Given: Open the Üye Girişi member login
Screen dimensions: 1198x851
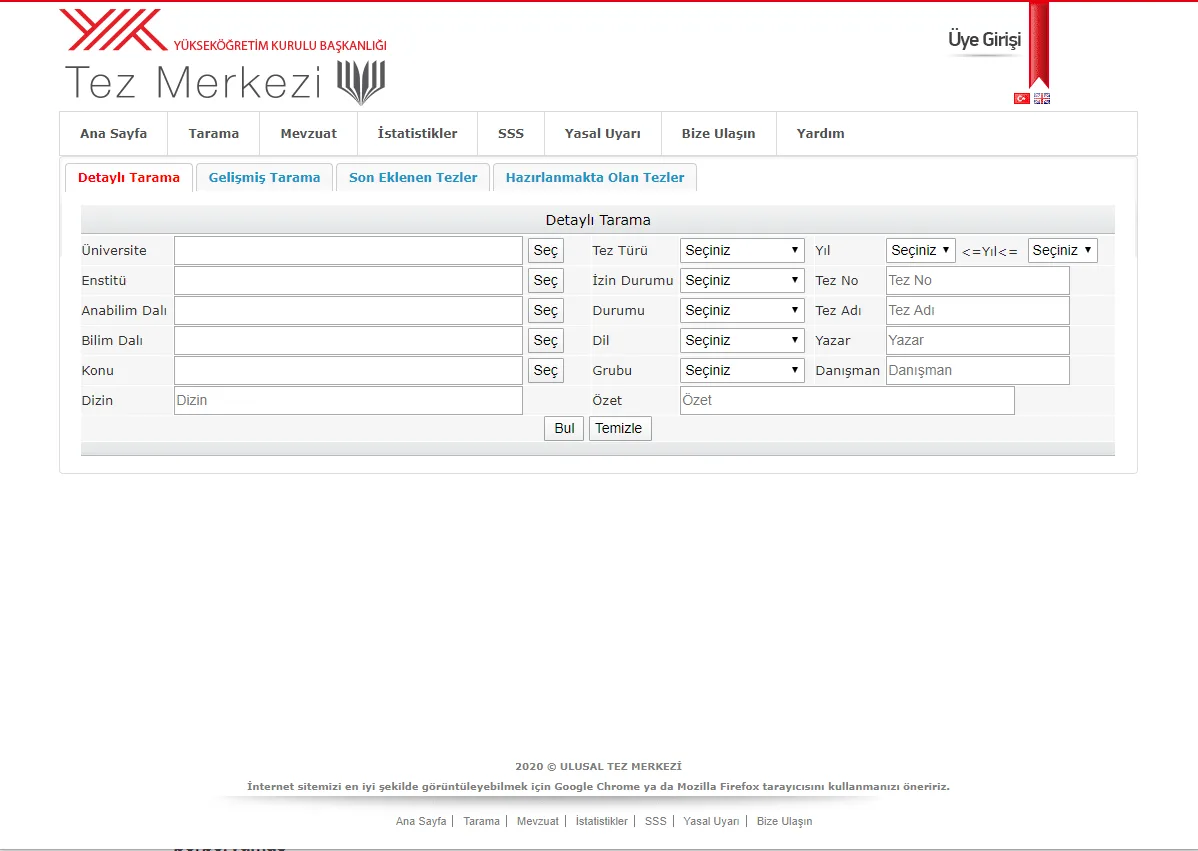Looking at the screenshot, I should (984, 39).
